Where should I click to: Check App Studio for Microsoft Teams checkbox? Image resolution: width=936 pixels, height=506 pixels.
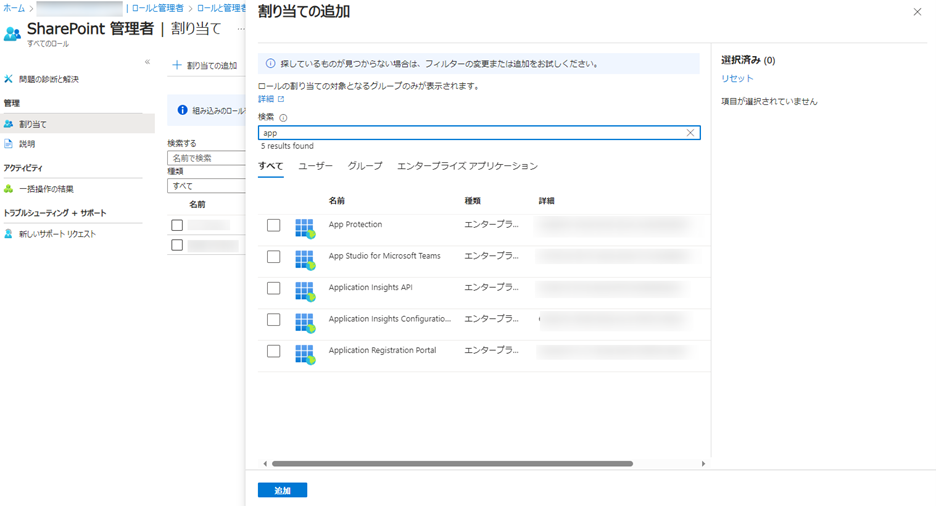click(x=273, y=257)
